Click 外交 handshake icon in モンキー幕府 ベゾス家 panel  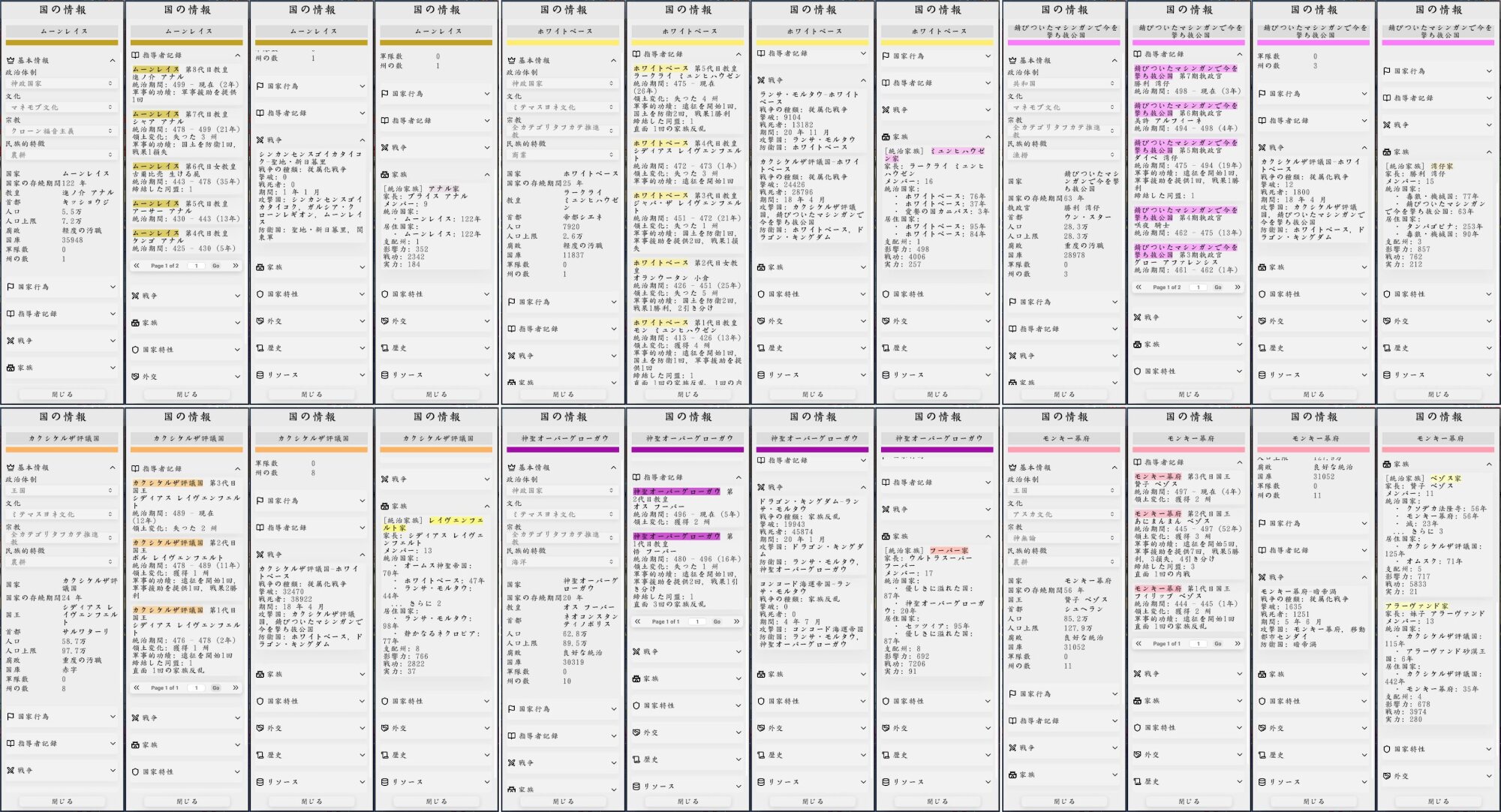tap(1386, 776)
